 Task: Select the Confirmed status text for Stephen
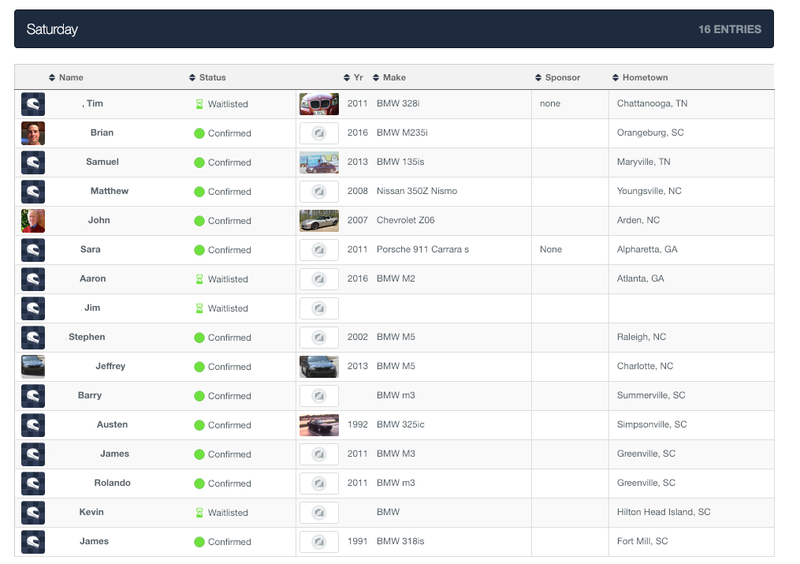pyautogui.click(x=230, y=338)
